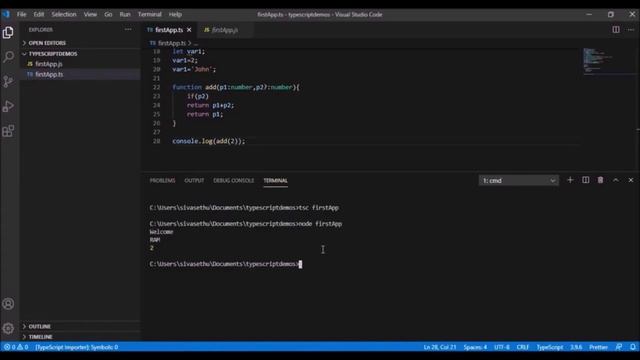Select firstApp.ts in the file explorer

tap(49, 74)
